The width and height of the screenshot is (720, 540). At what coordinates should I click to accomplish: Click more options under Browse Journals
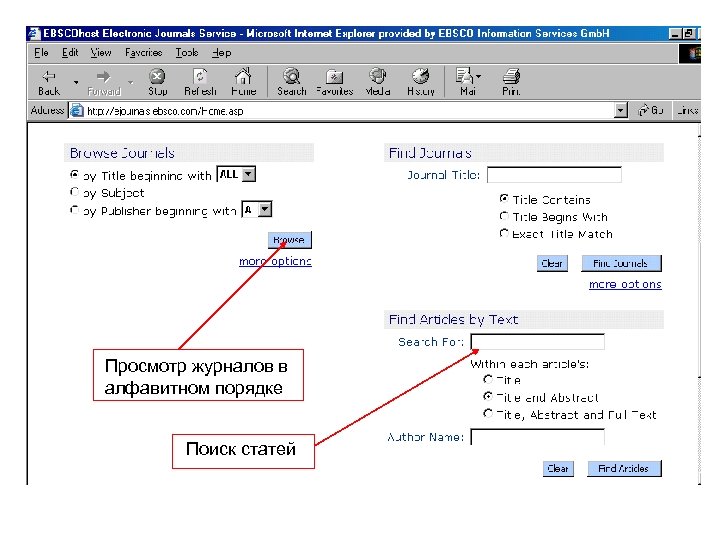tap(275, 261)
